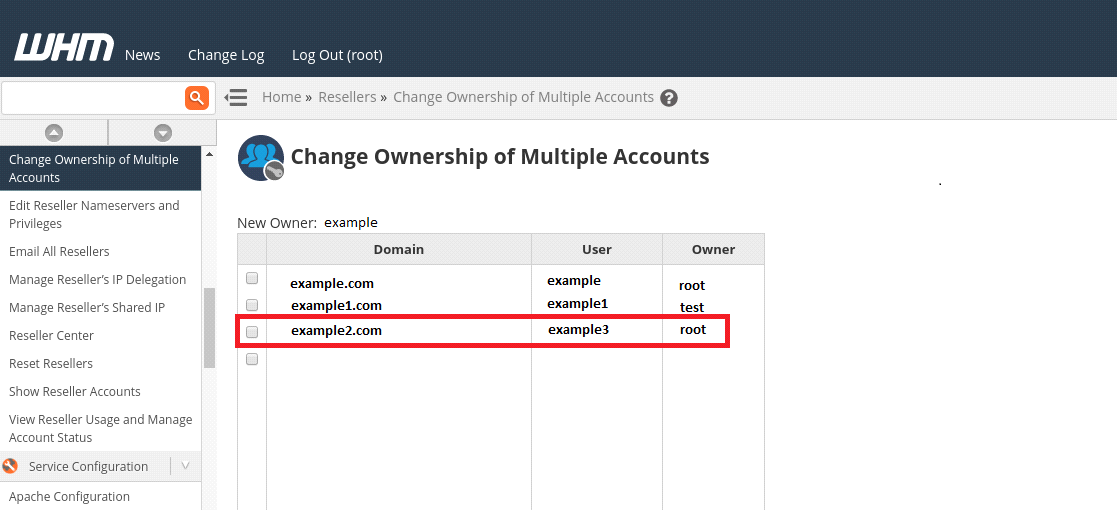This screenshot has height=510, width=1117.
Task: Click the WHM logo
Action: (x=63, y=48)
